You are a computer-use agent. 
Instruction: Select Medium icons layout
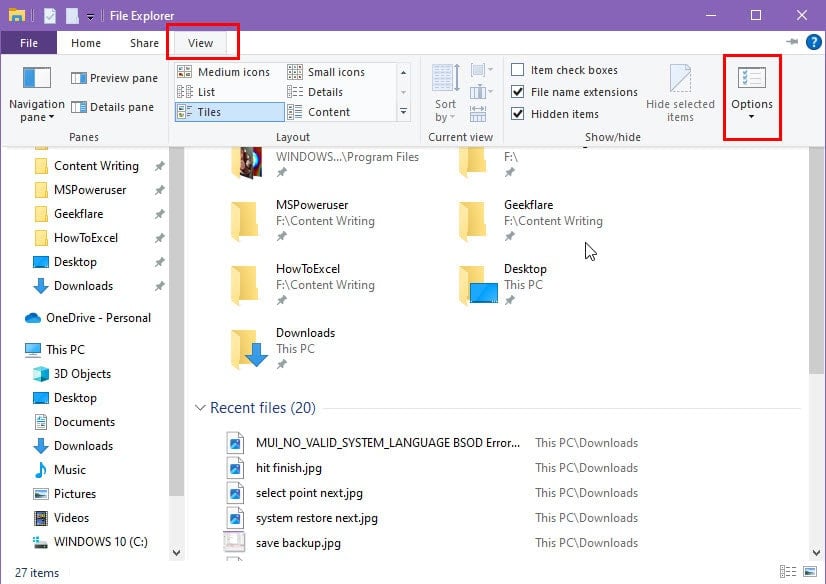click(x=223, y=72)
